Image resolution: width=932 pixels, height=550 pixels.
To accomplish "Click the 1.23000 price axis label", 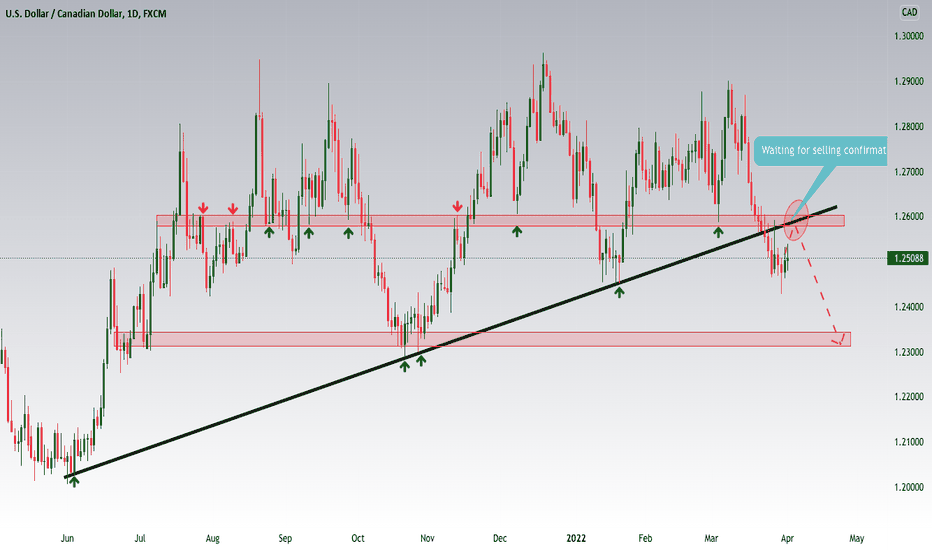I will pos(909,352).
